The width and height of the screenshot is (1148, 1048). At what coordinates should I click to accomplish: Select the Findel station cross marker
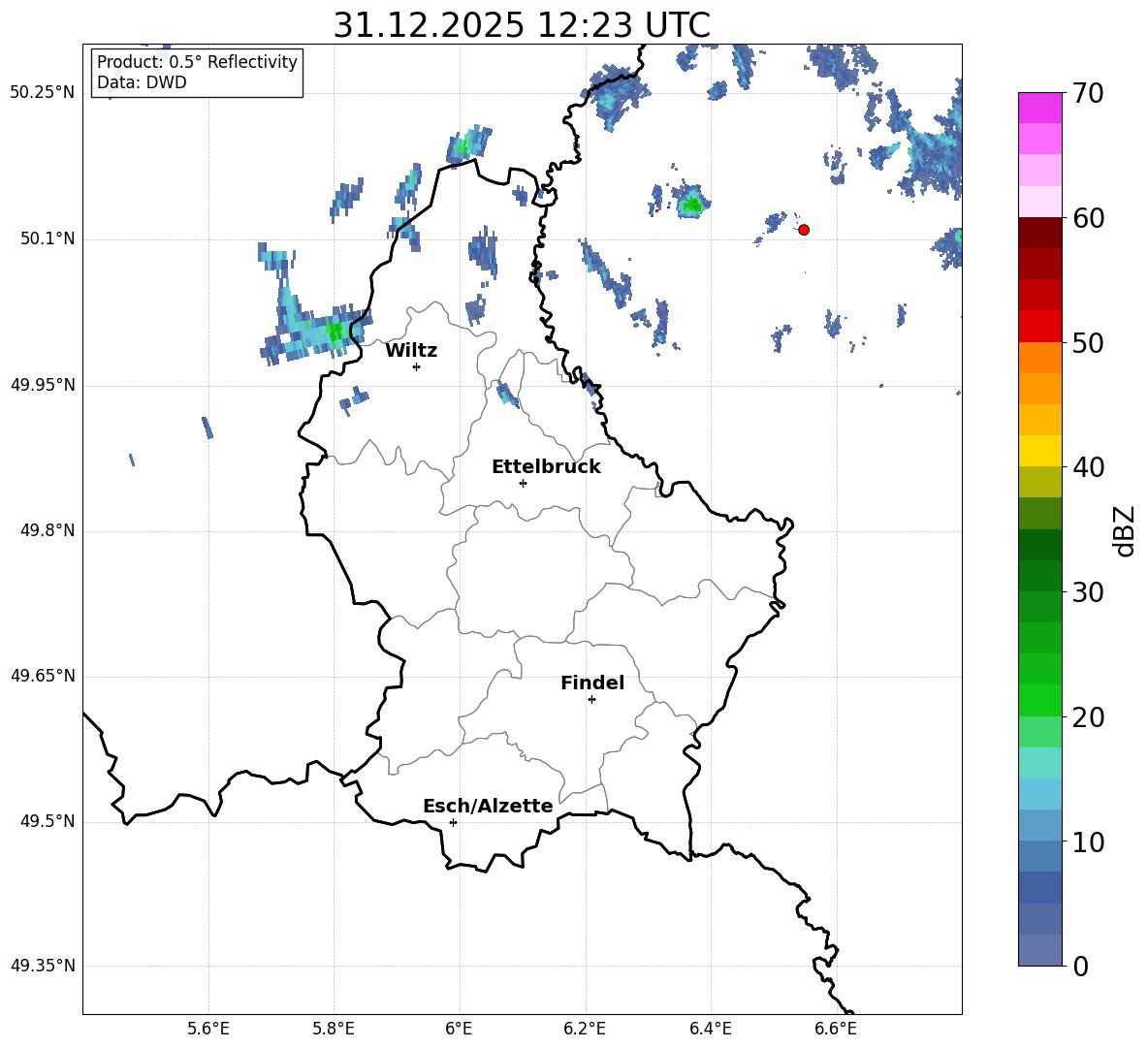tap(591, 699)
